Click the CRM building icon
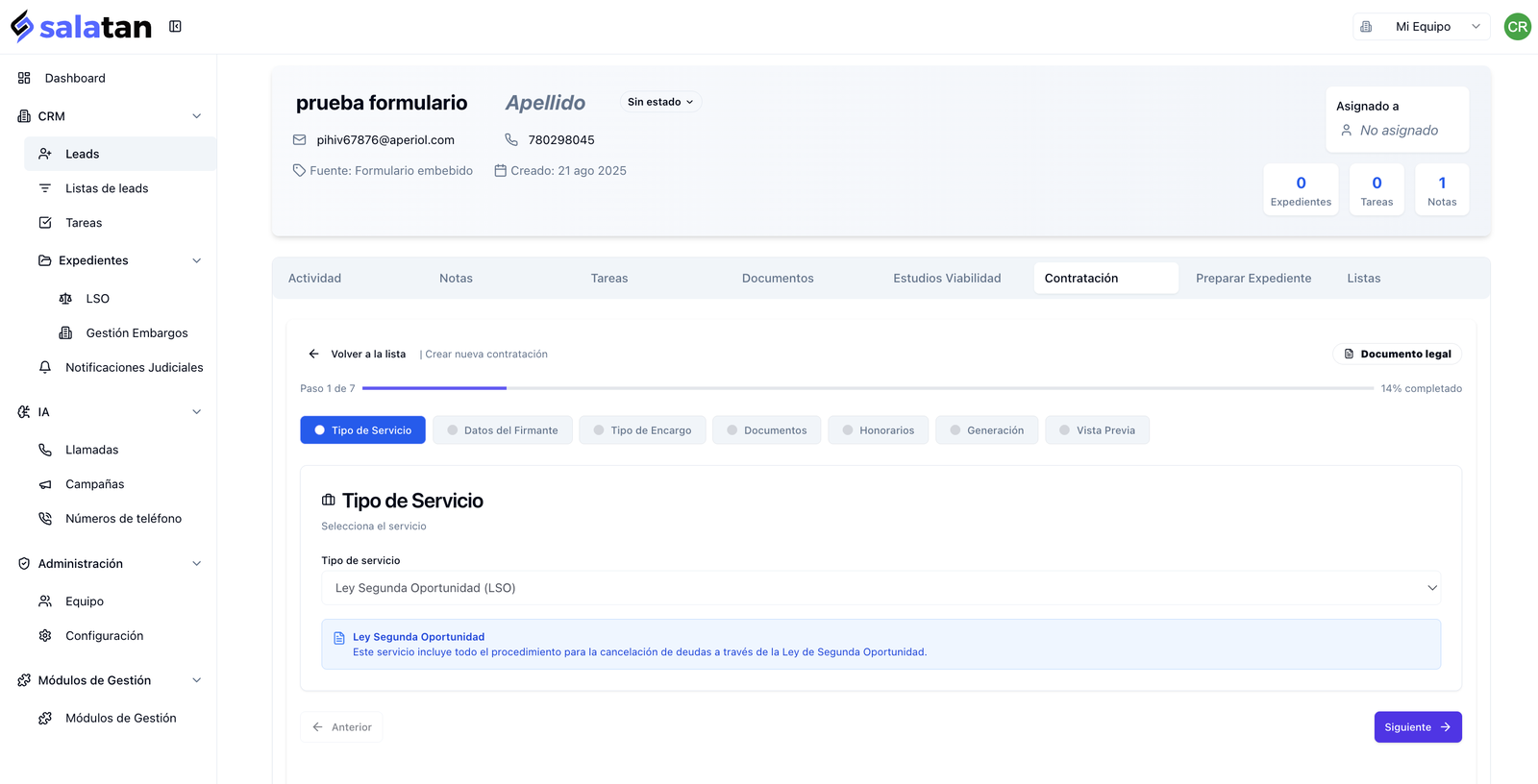Viewport: 1538px width, 784px height. [x=24, y=116]
